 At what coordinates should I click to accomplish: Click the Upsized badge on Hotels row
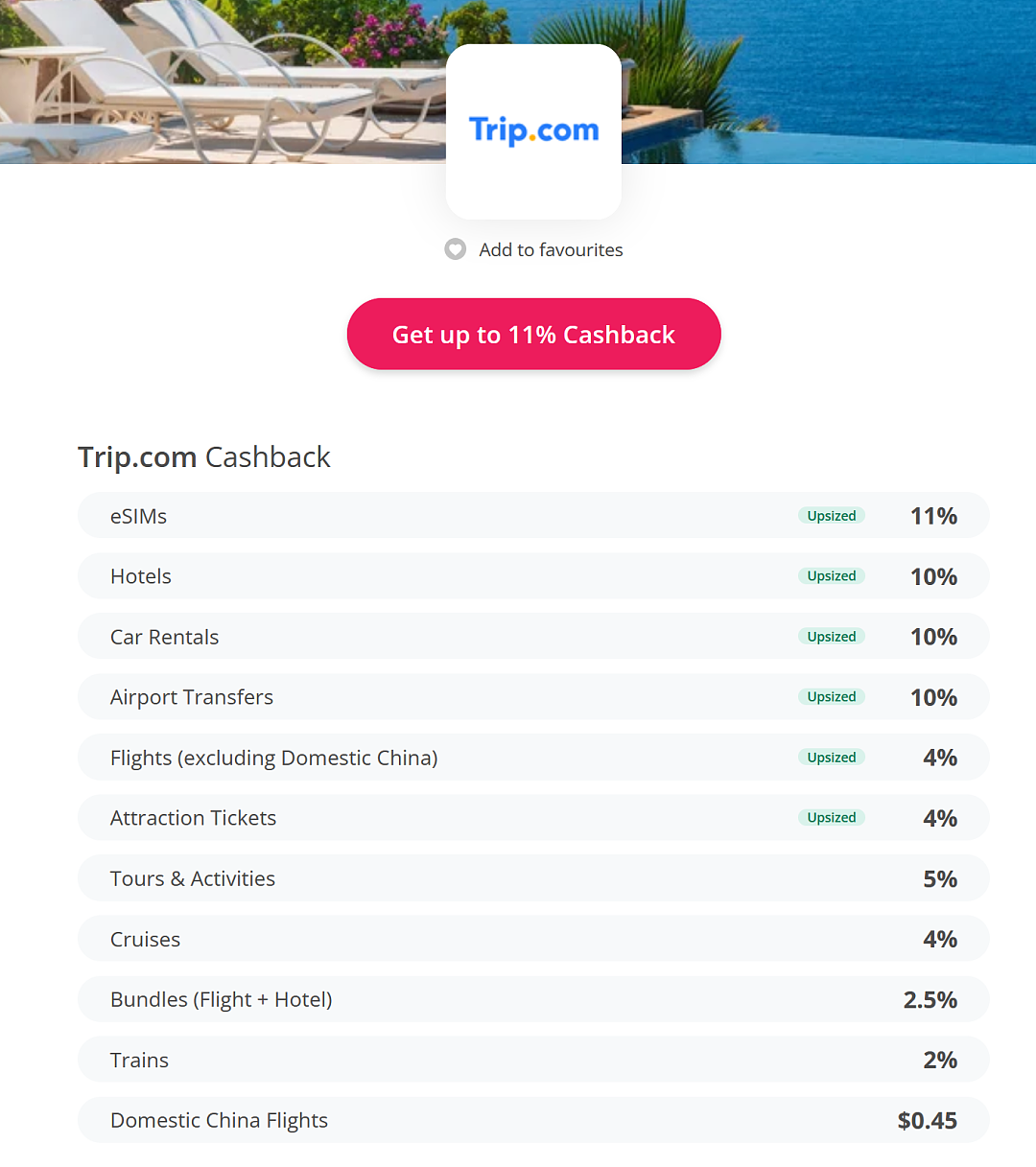(x=832, y=576)
